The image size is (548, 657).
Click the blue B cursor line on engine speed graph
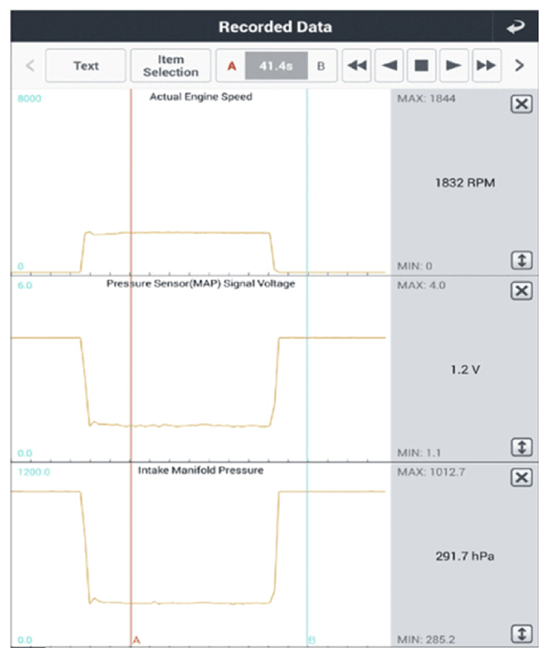pyautogui.click(x=307, y=180)
